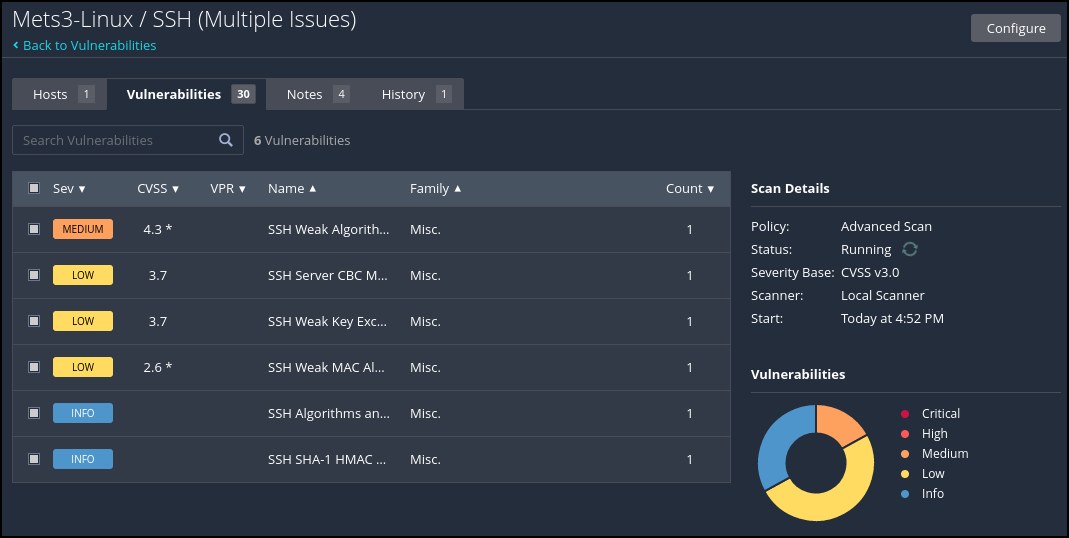Viewport: 1069px width, 538px height.
Task: Click the Search Vulnerabilities input field
Action: (x=127, y=140)
